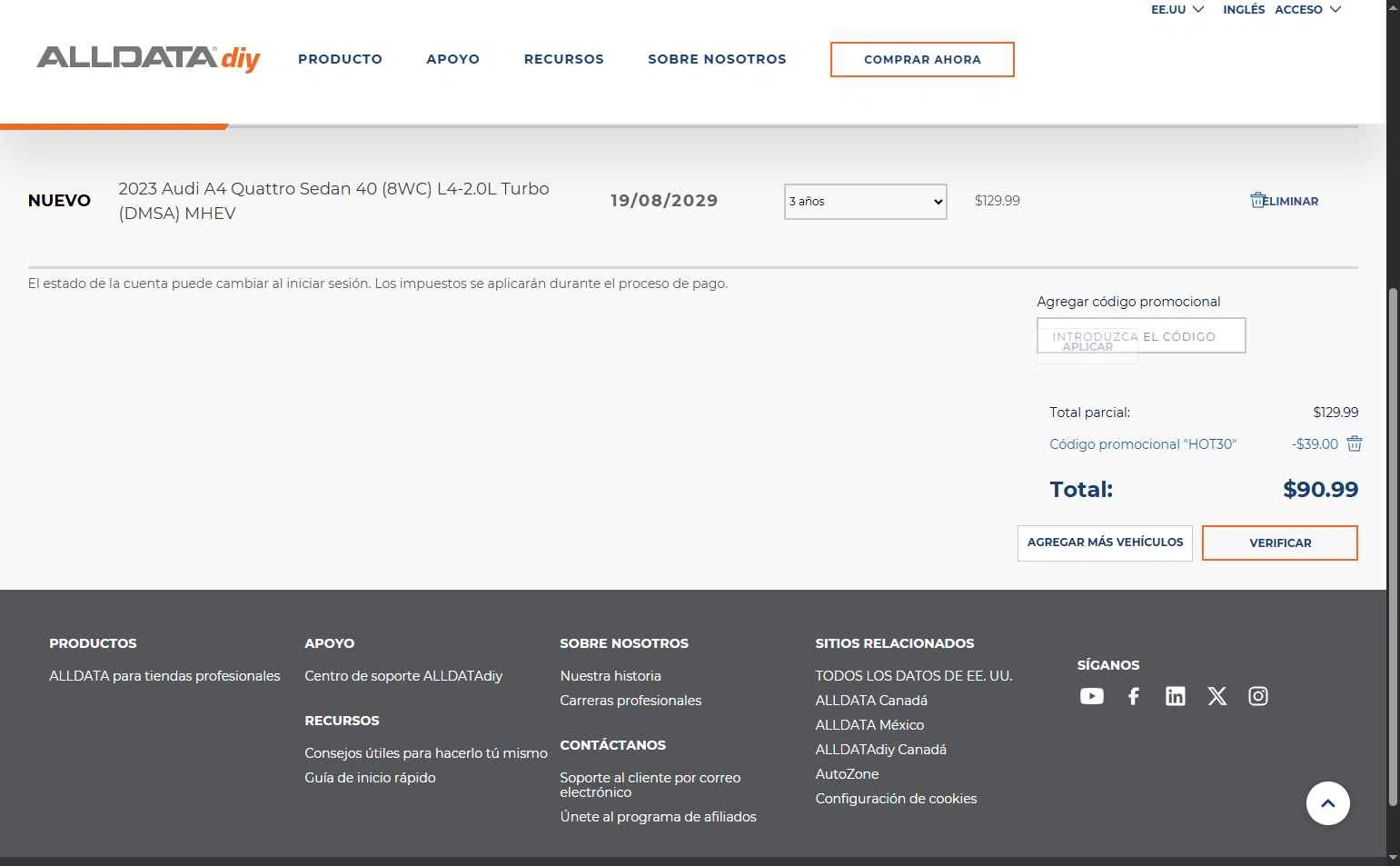Click the ALLDATA diy logo
The image size is (1400, 866).
pyautogui.click(x=148, y=58)
